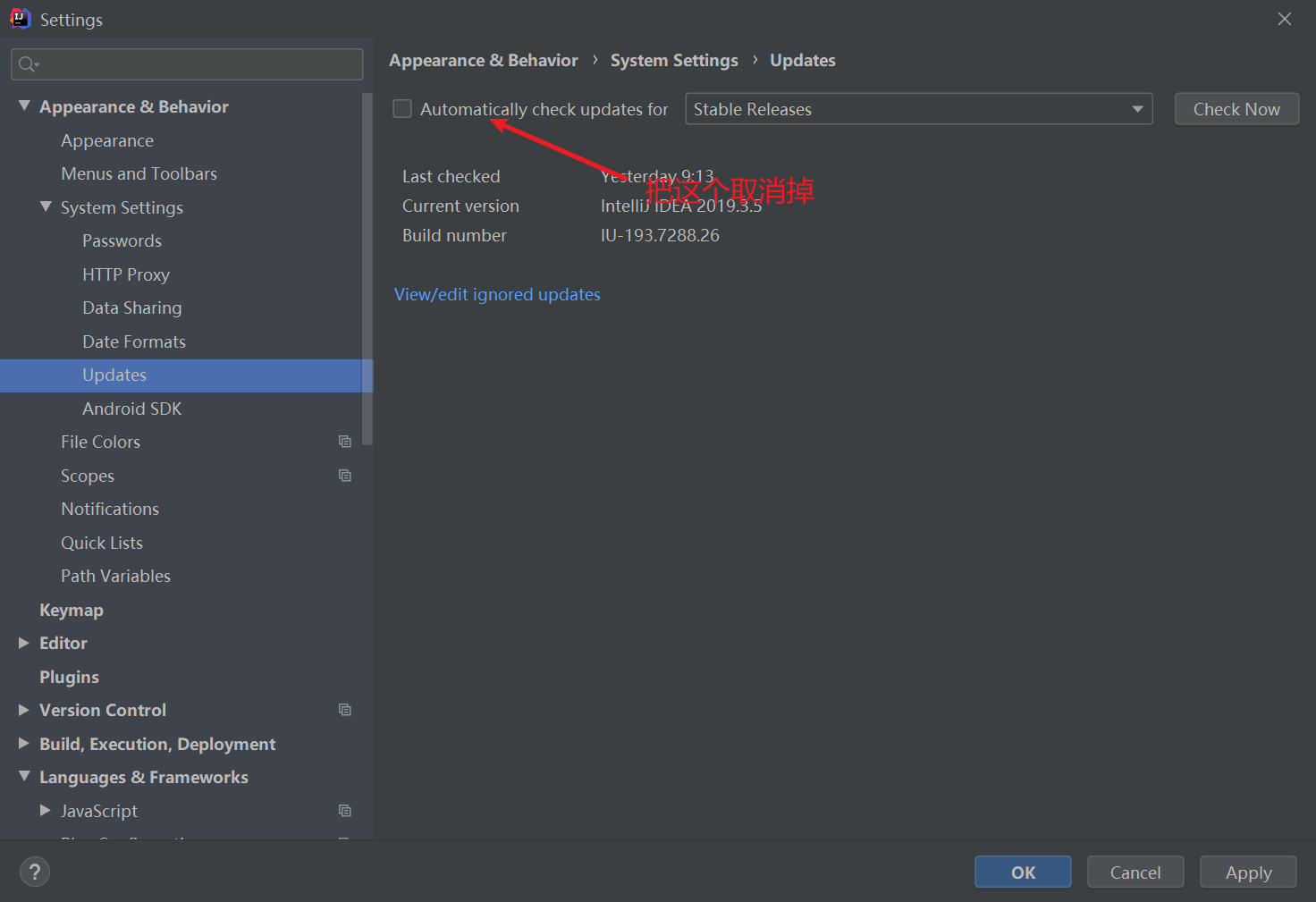
Task: Expand the Version Control section
Action: click(x=24, y=710)
